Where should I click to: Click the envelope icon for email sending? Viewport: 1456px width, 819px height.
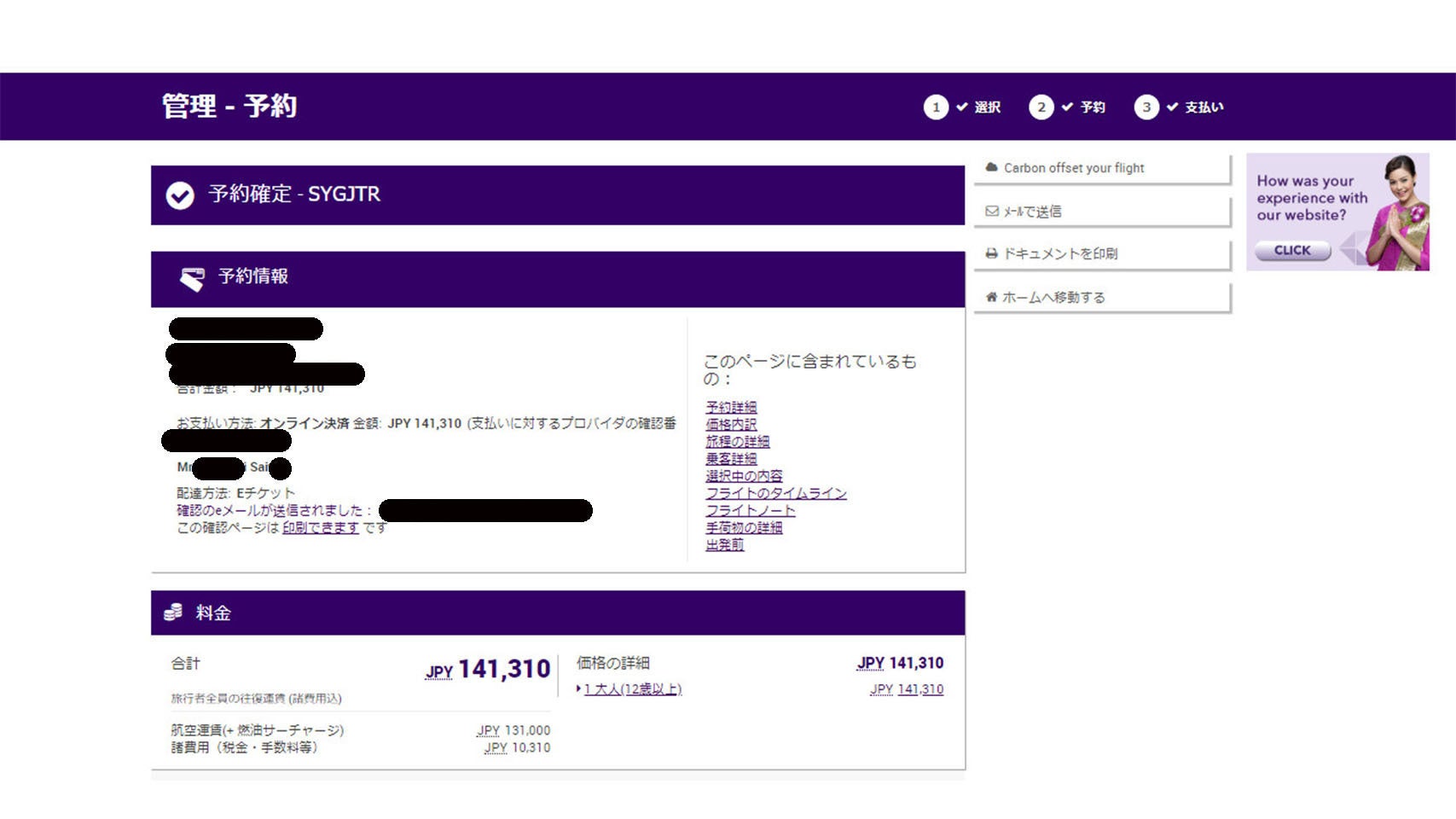point(991,212)
